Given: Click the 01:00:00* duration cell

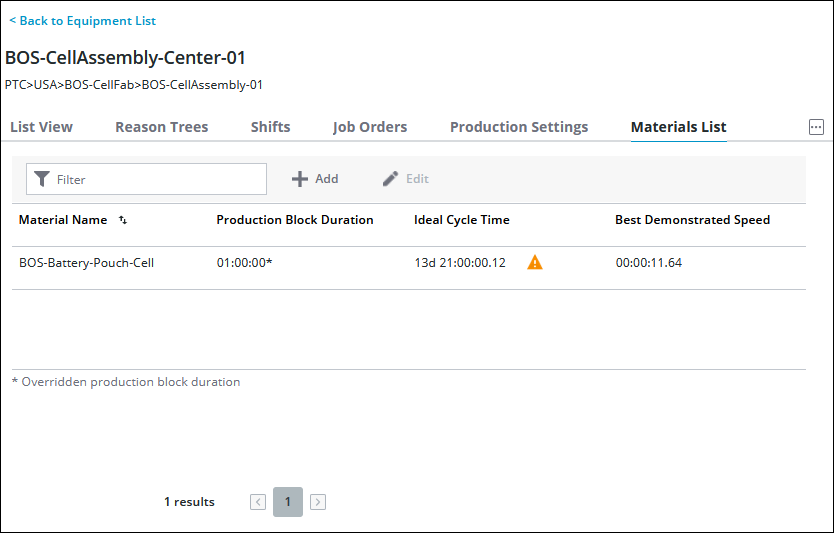Looking at the screenshot, I should (245, 263).
